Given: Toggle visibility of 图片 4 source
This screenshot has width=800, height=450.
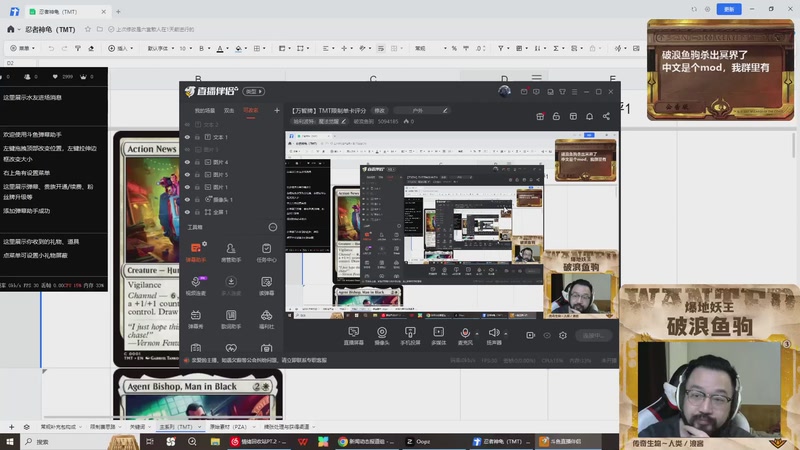Looking at the screenshot, I should tap(187, 162).
